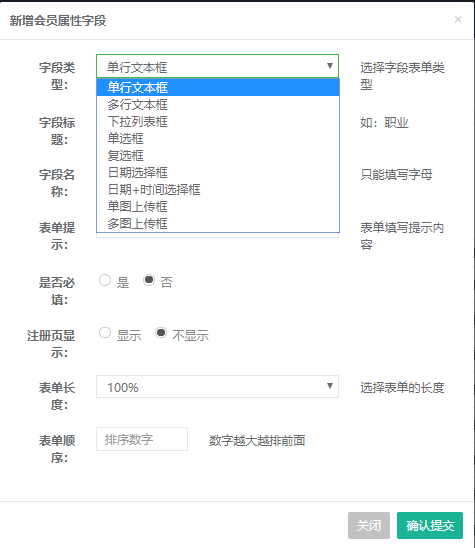Pick 下拉列表框 from the list
Screen dimensions: 475x548
coord(218,121)
